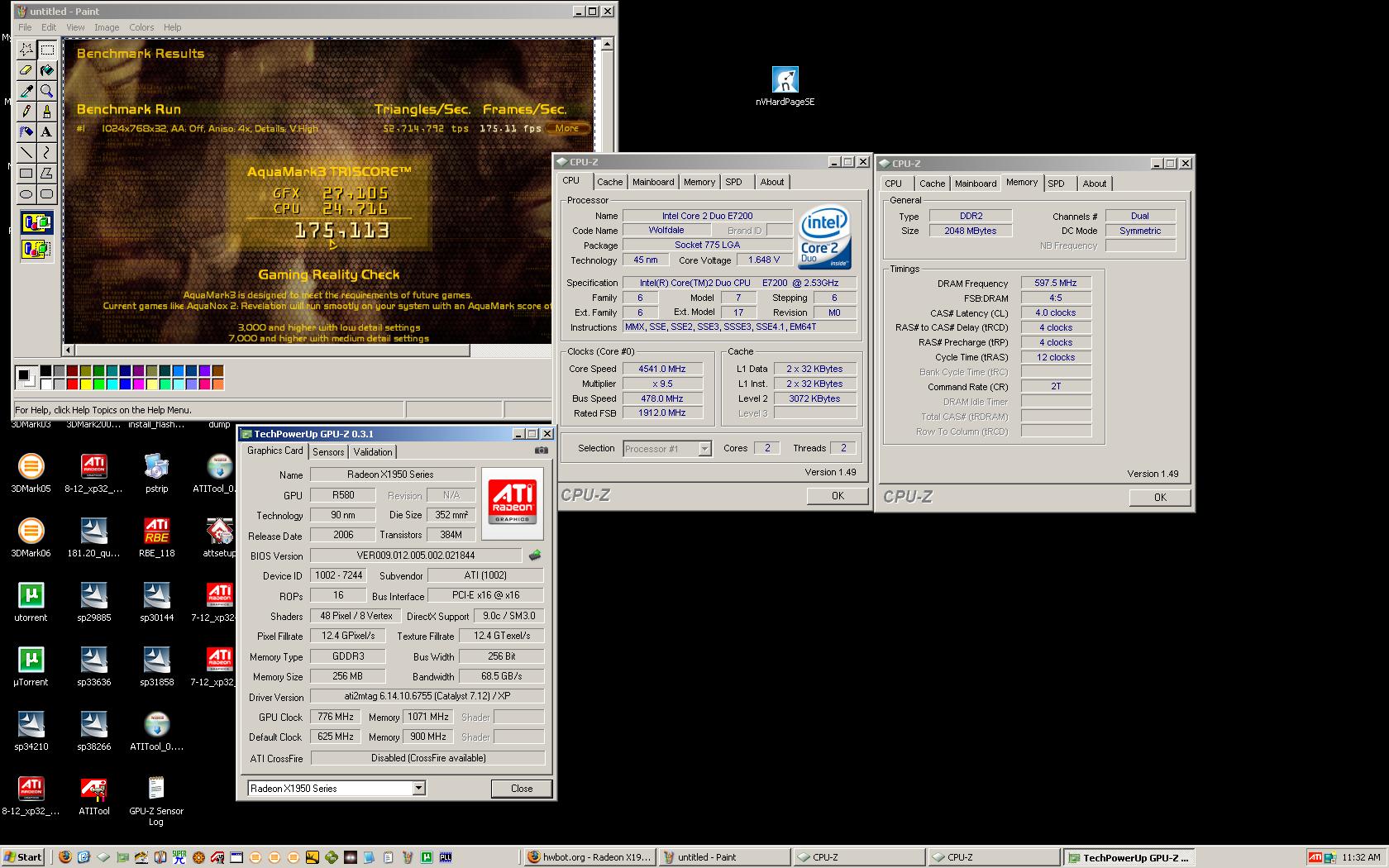Select the GPU-Z Sensor Log file icon
Screen dimensions: 1389x868
[156, 800]
